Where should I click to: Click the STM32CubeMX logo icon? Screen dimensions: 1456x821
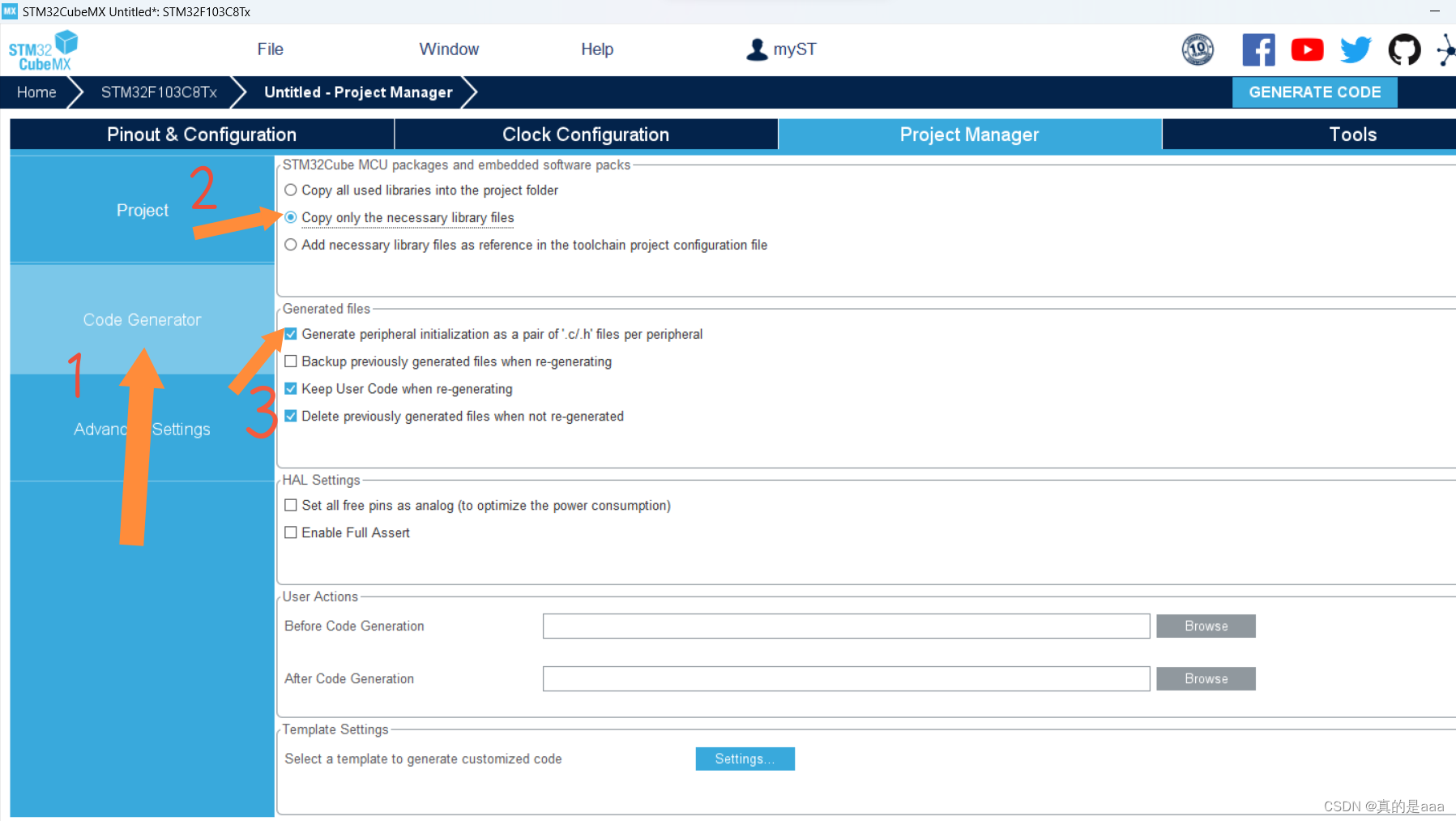(x=43, y=50)
